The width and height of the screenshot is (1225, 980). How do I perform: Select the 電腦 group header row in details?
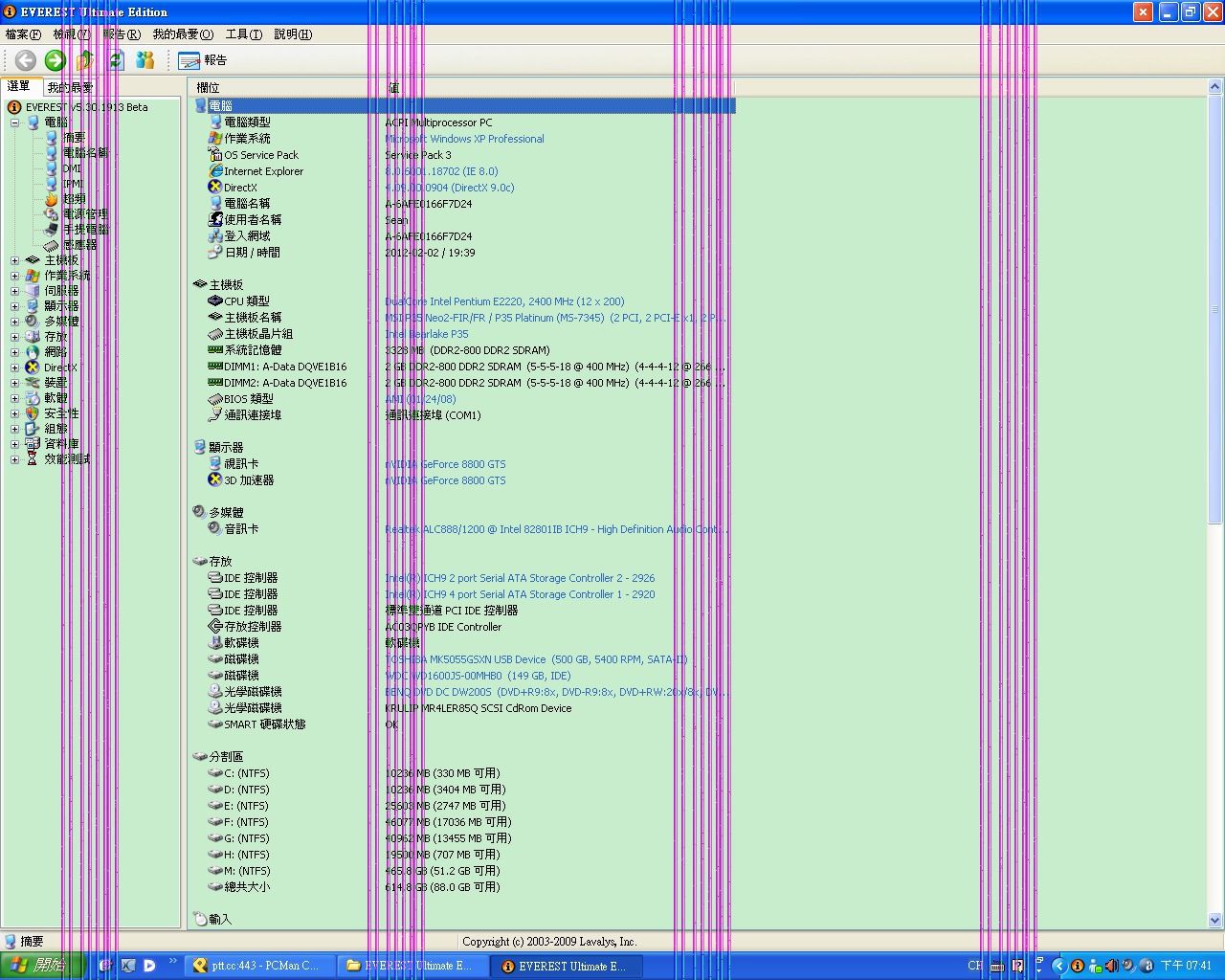463,106
